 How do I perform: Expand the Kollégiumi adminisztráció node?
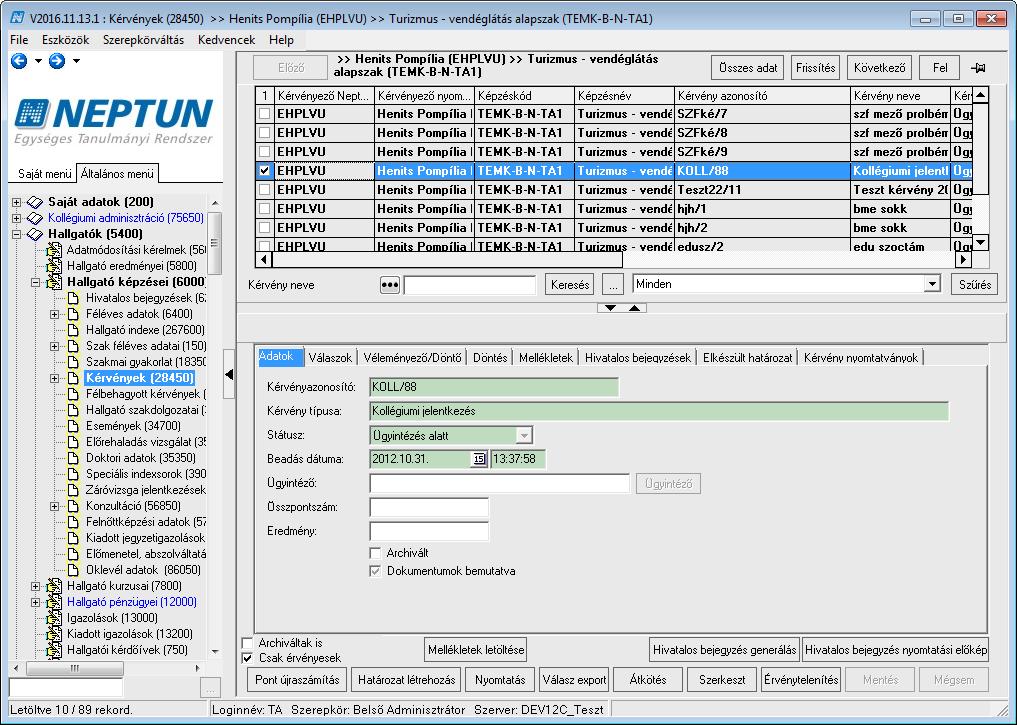point(17,218)
